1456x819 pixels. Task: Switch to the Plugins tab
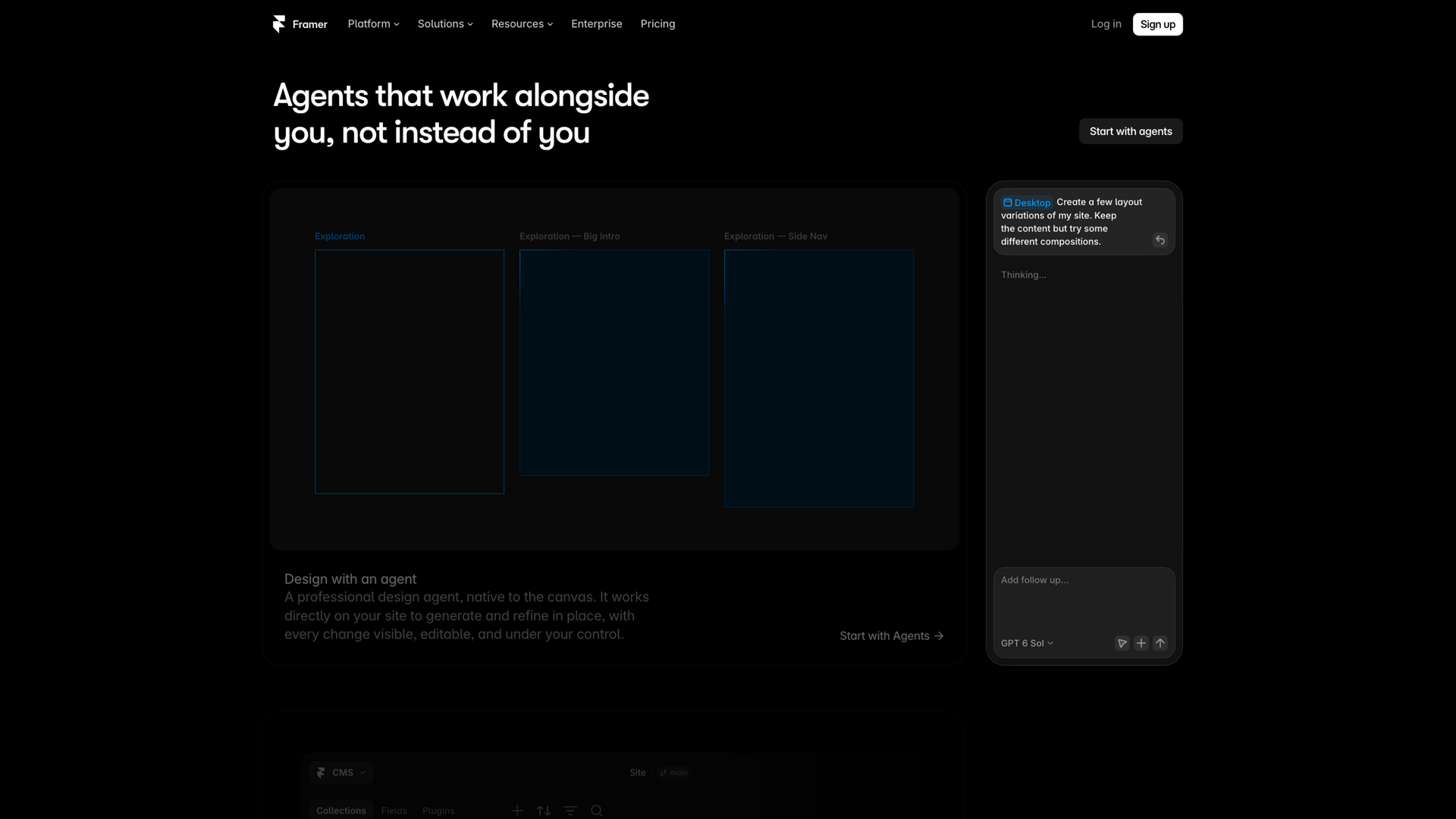pos(438,811)
